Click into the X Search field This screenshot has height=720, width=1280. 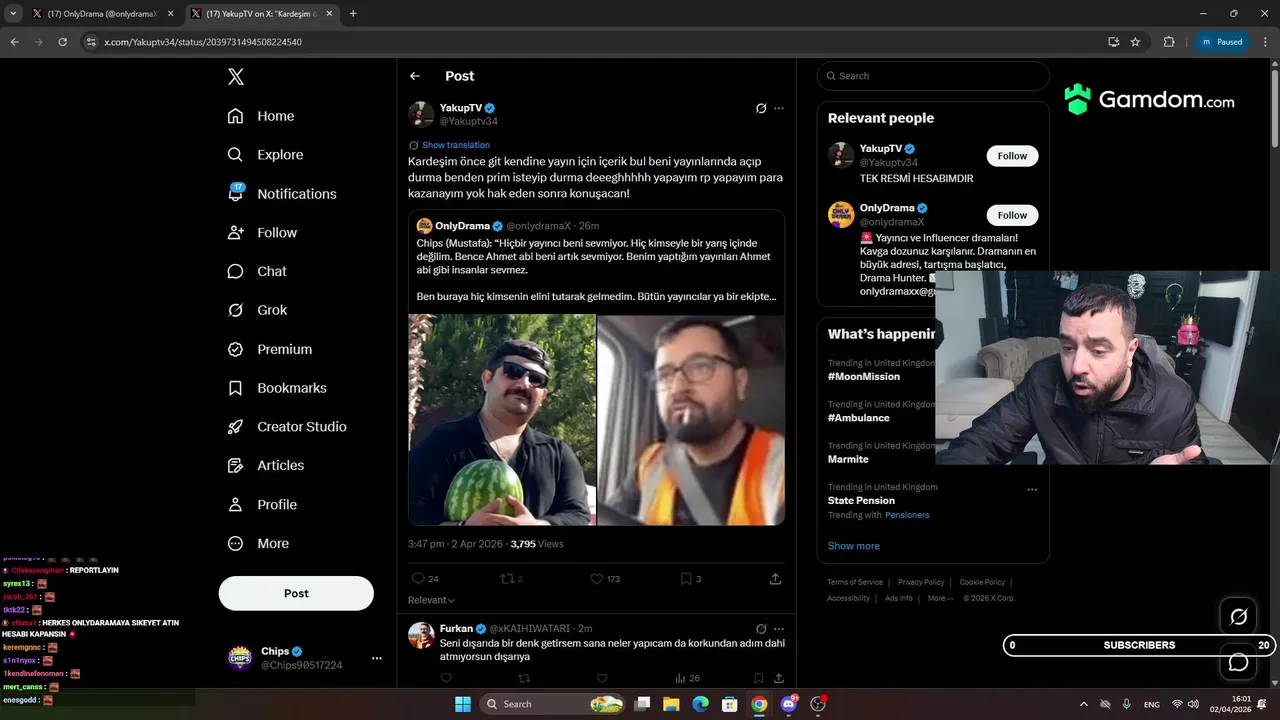933,76
